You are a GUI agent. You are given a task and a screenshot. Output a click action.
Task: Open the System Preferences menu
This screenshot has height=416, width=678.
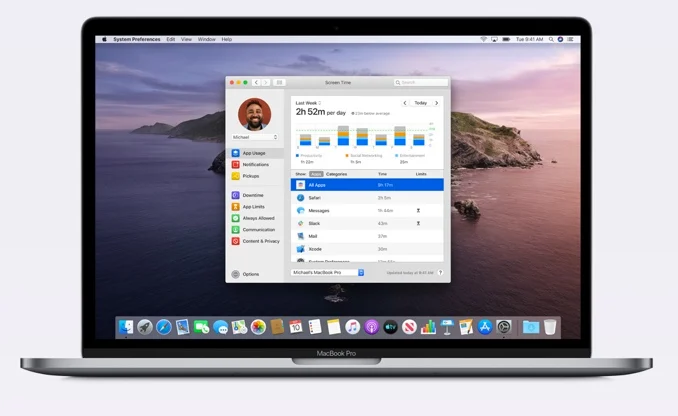coord(137,39)
